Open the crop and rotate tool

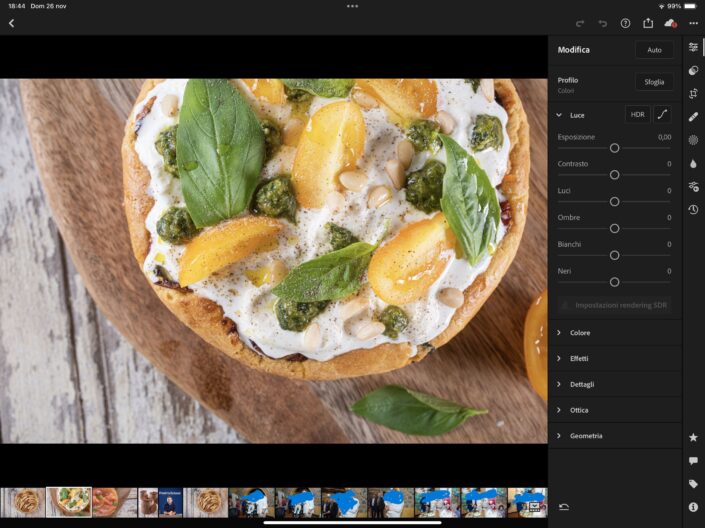(693, 93)
